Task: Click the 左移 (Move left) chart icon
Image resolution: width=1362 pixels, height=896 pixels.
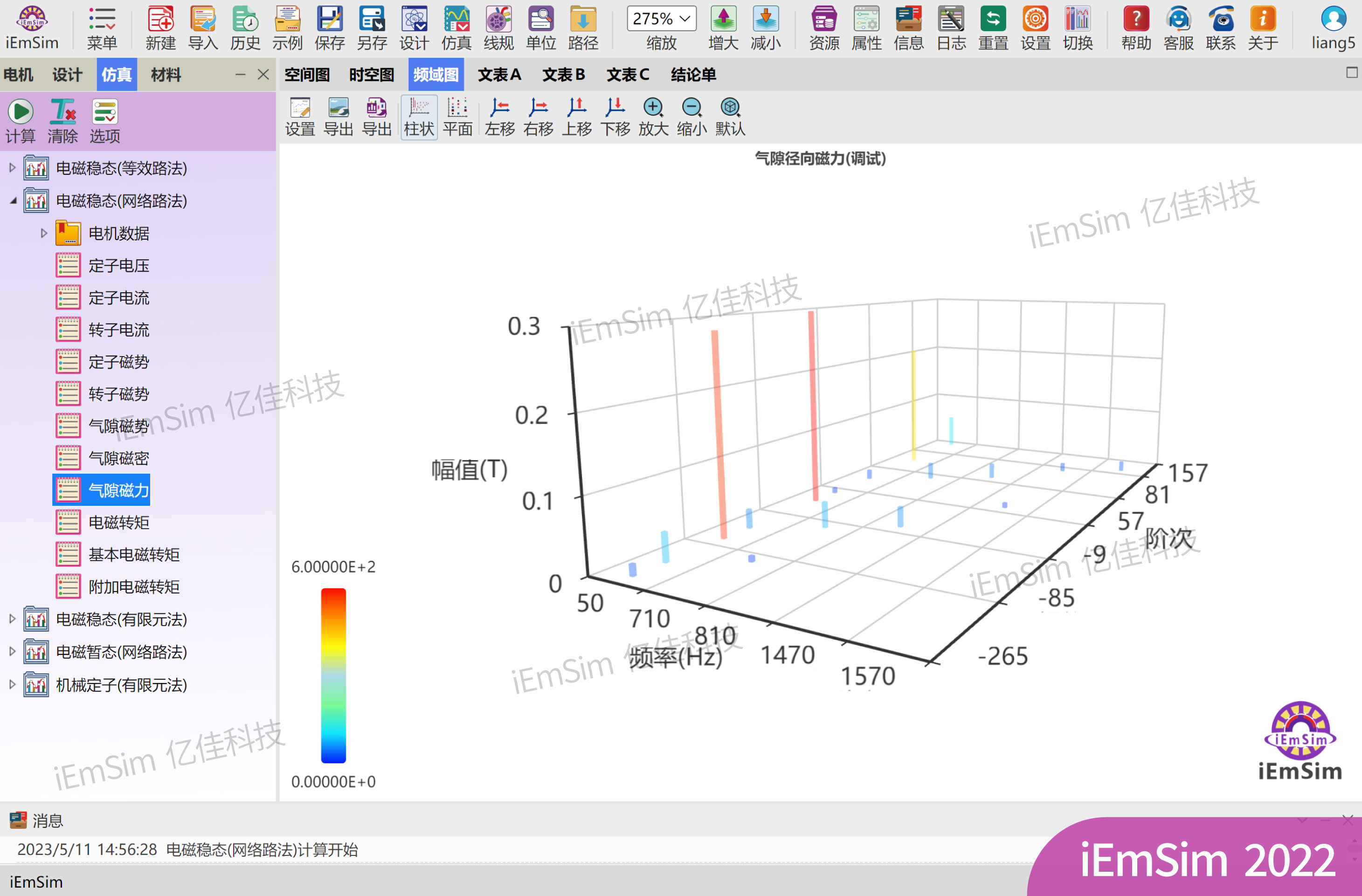Action: click(499, 117)
